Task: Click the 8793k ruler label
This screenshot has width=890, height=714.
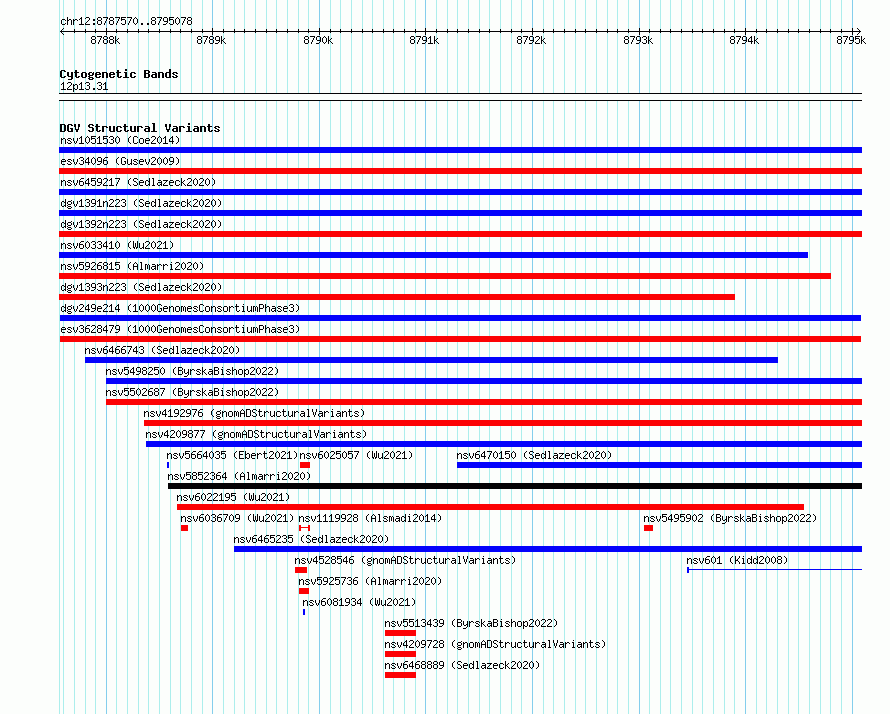Action: 638,40
